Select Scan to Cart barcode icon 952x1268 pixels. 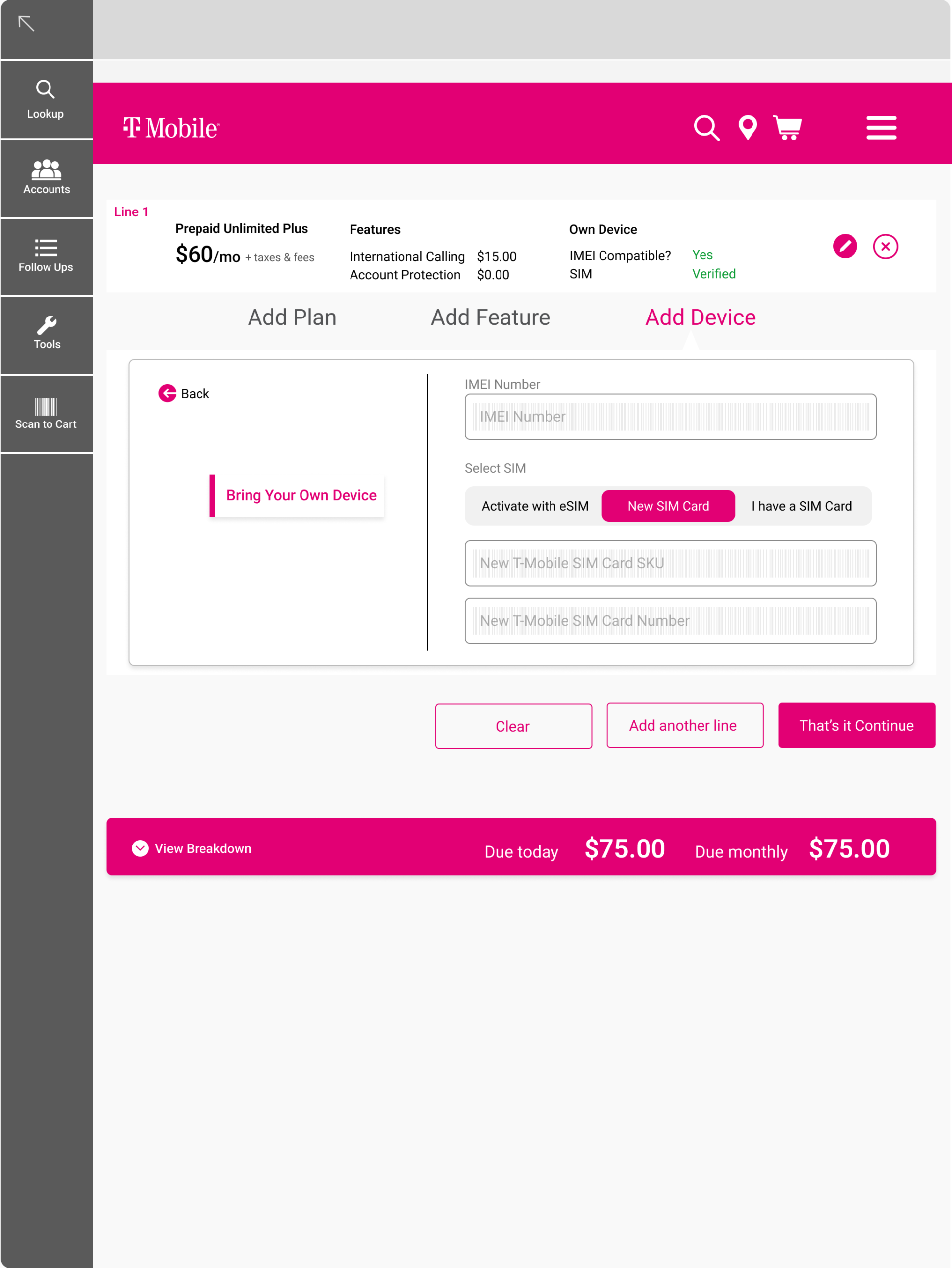pyautogui.click(x=46, y=413)
